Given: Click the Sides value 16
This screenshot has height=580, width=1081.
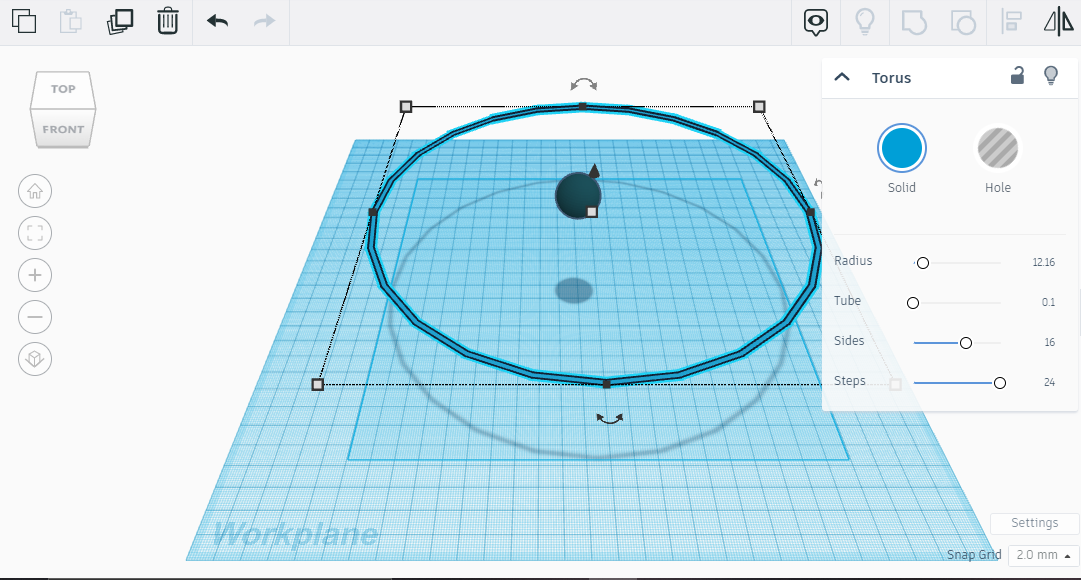Looking at the screenshot, I should click(x=1049, y=343).
